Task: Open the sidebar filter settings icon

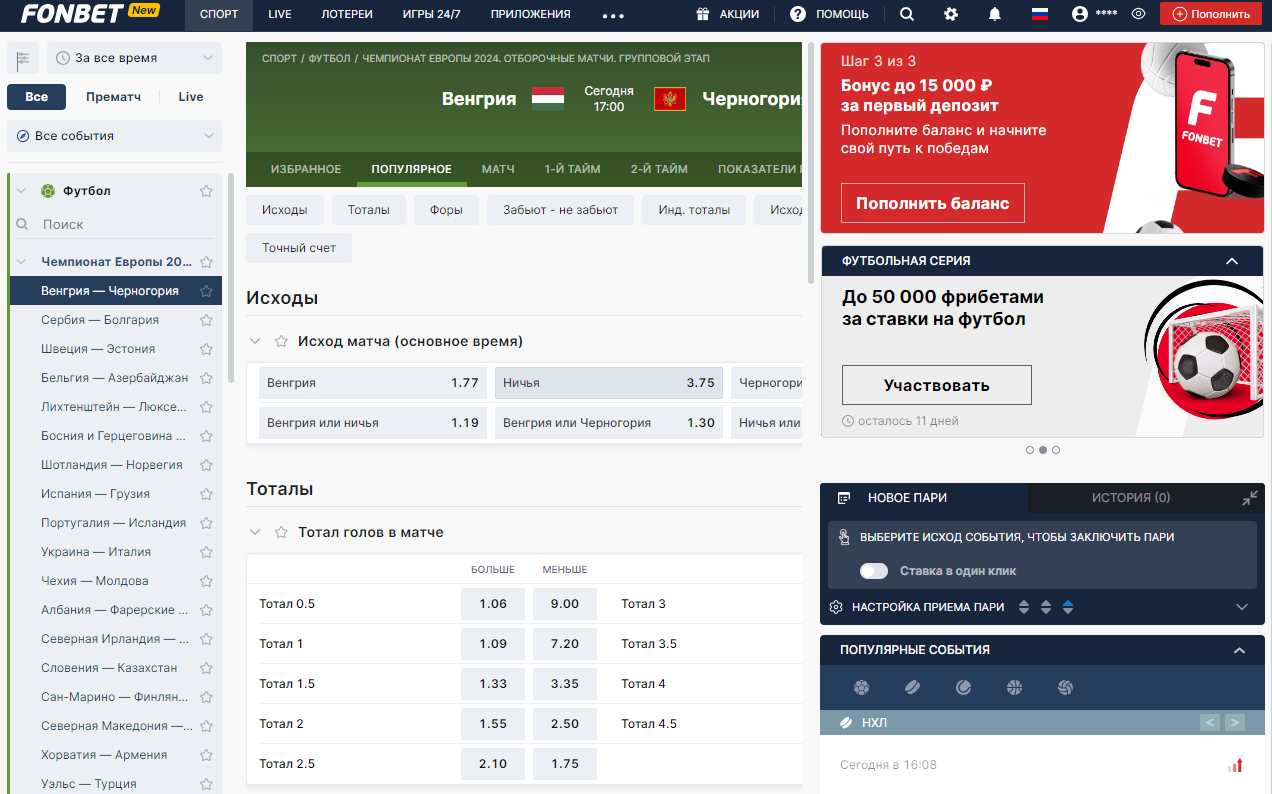Action: [22, 58]
